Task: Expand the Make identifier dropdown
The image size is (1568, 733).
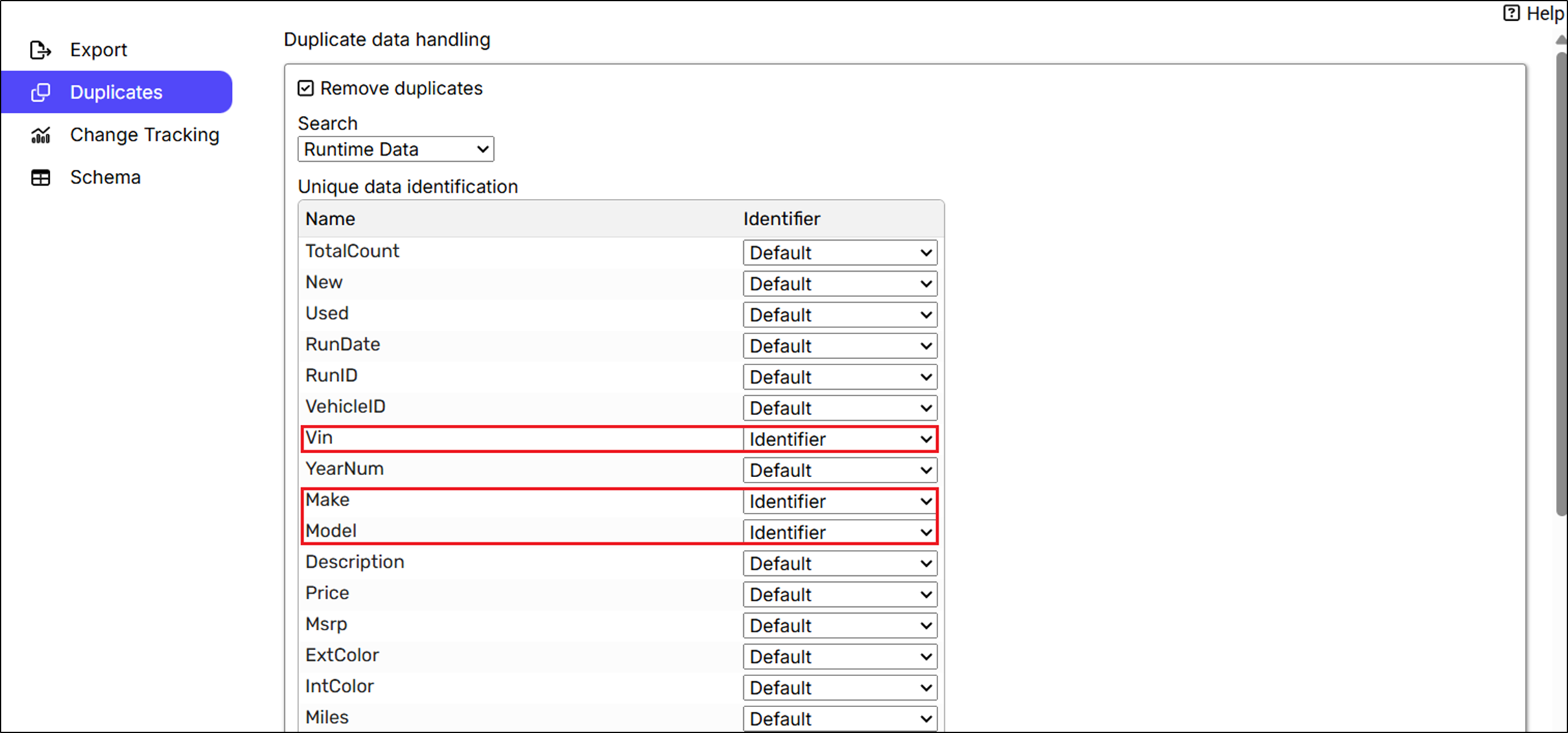Action: pyautogui.click(x=839, y=502)
